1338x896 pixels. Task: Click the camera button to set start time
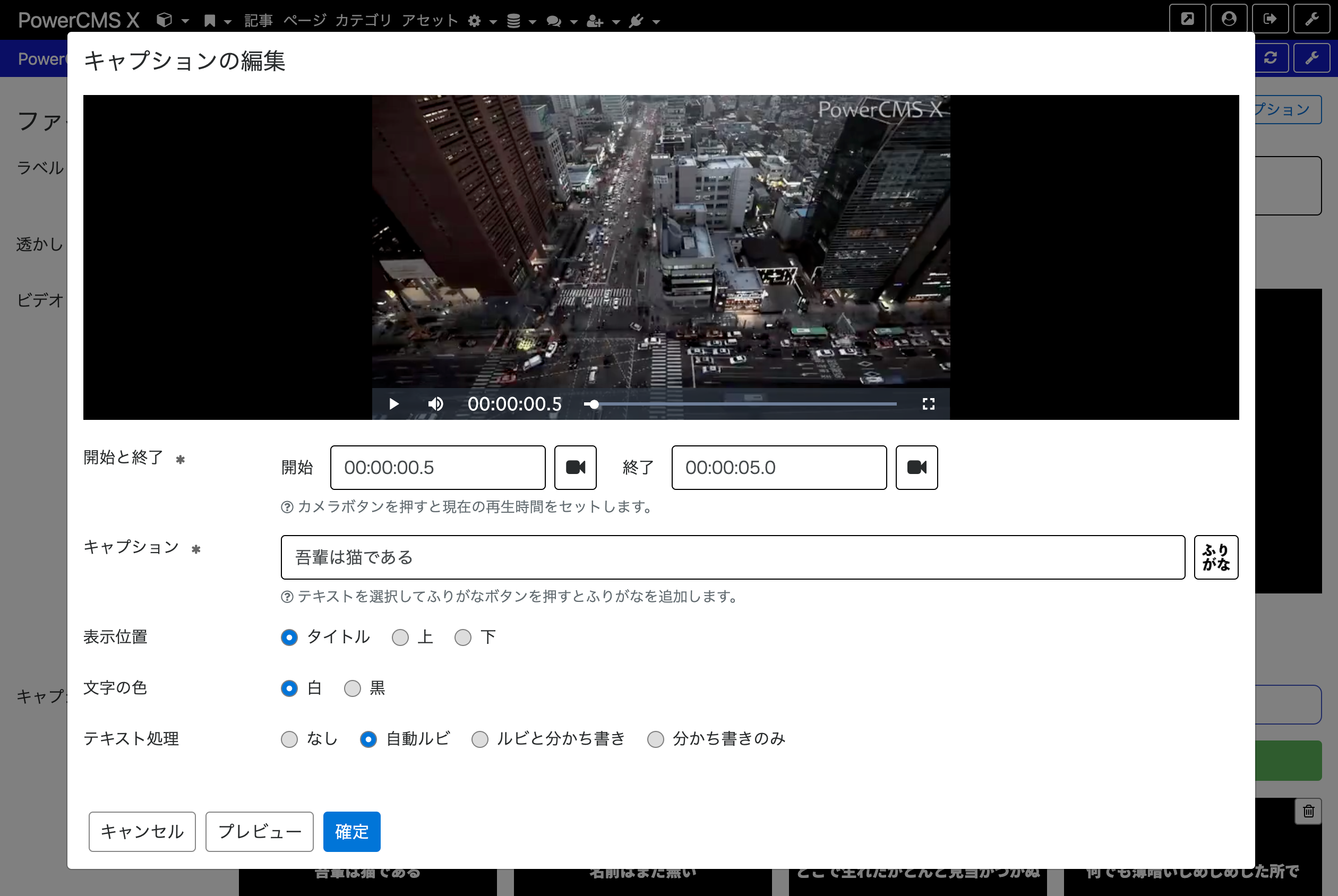coord(575,468)
